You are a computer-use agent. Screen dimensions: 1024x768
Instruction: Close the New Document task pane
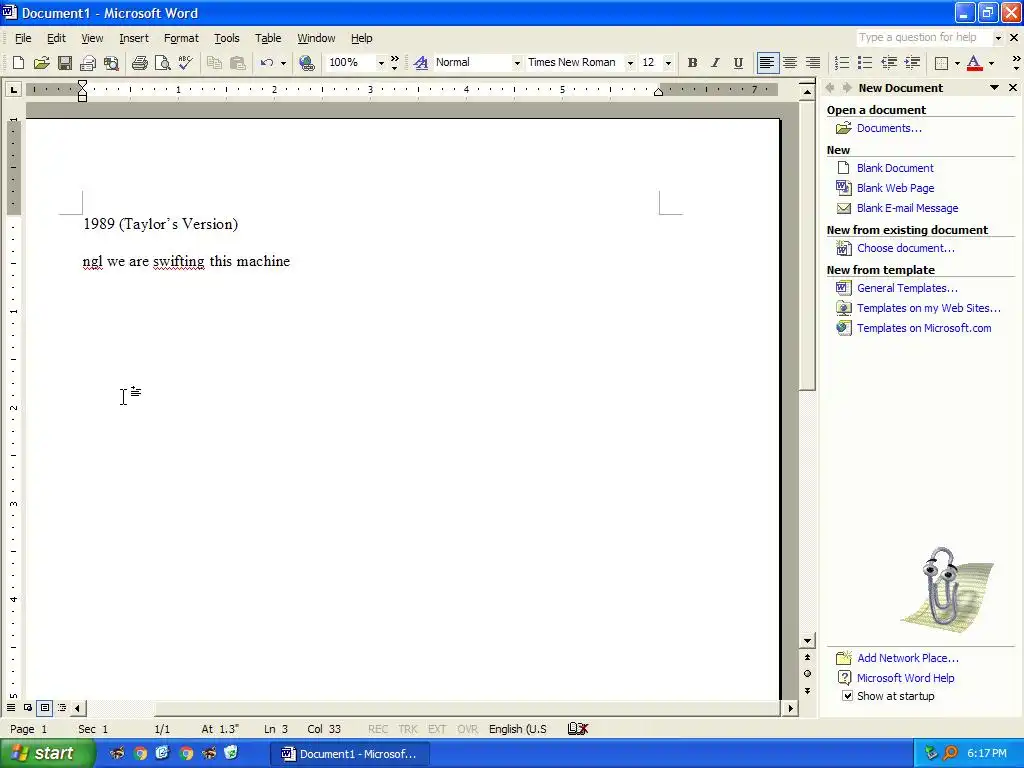pos(1013,88)
